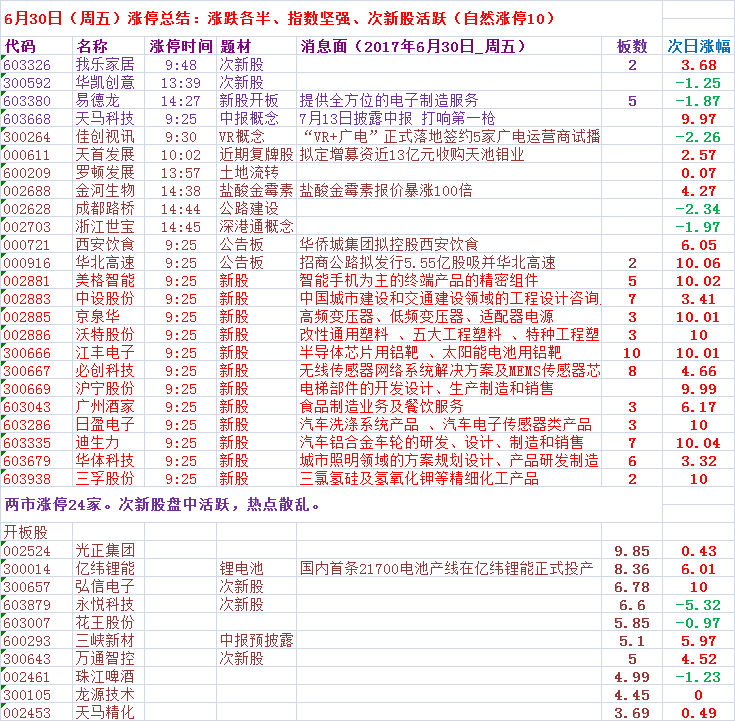Click the 三孚股份 name cell

108,479
